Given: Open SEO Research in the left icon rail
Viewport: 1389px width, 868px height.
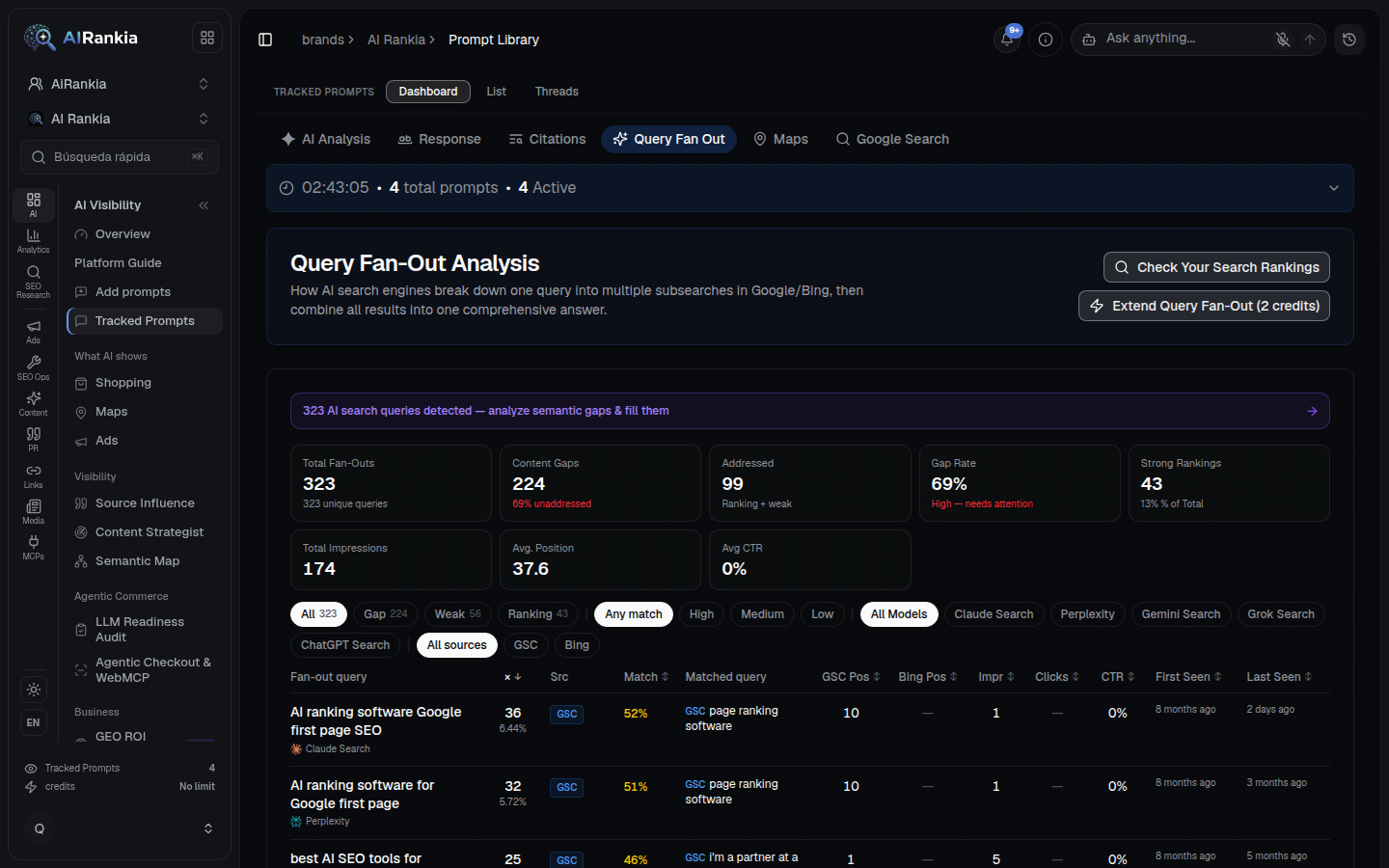Looking at the screenshot, I should [x=33, y=283].
